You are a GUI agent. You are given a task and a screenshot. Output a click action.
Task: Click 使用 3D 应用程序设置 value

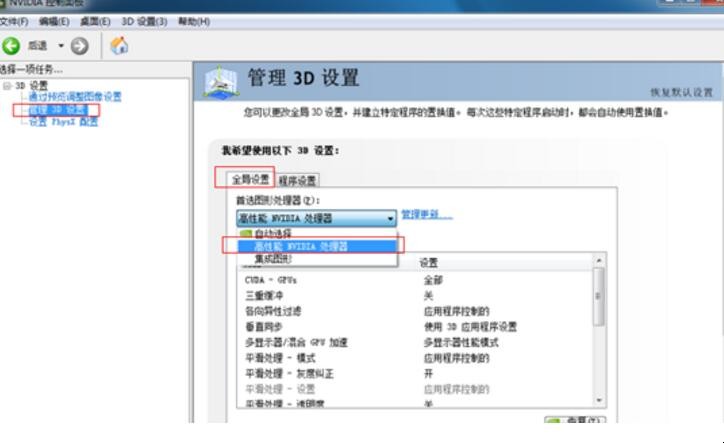point(470,327)
